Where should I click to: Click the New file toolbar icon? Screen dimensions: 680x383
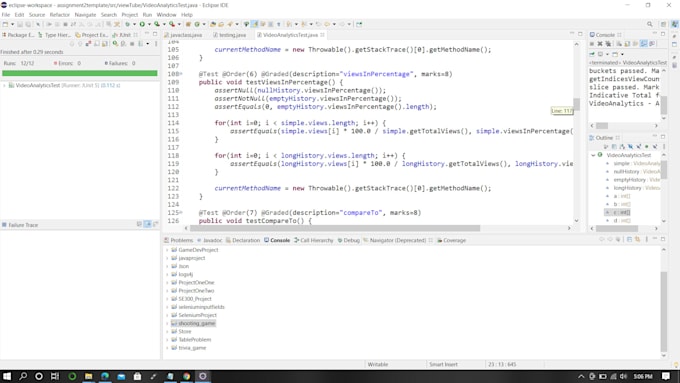(5, 24)
